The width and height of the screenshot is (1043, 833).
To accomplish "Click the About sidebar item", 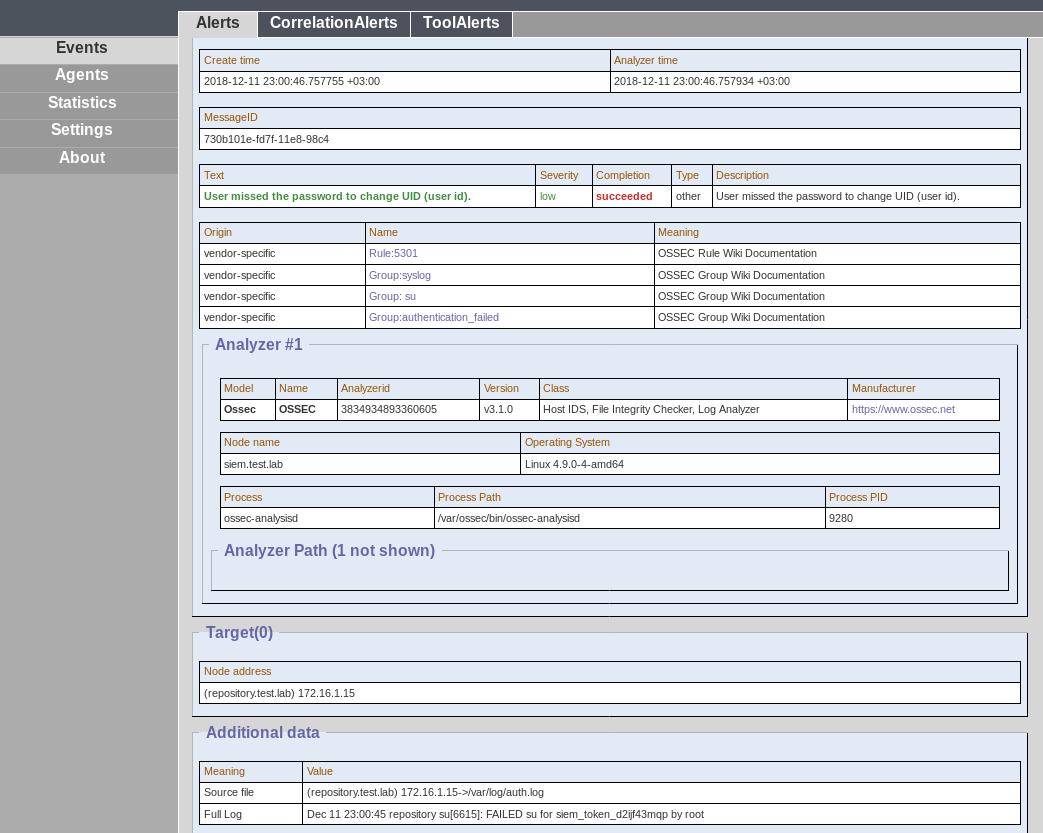I will pos(82,158).
